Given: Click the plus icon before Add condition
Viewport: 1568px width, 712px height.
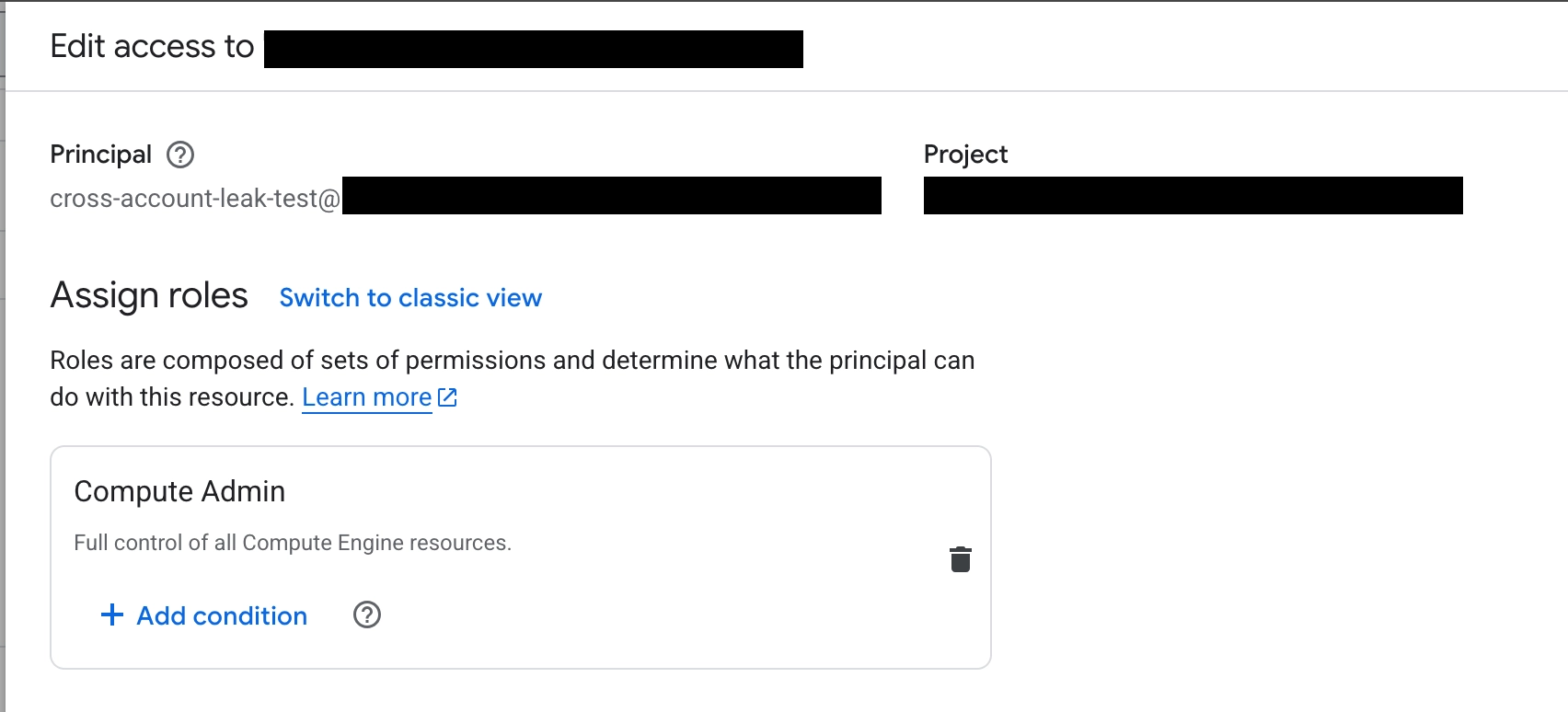Looking at the screenshot, I should click(110, 614).
